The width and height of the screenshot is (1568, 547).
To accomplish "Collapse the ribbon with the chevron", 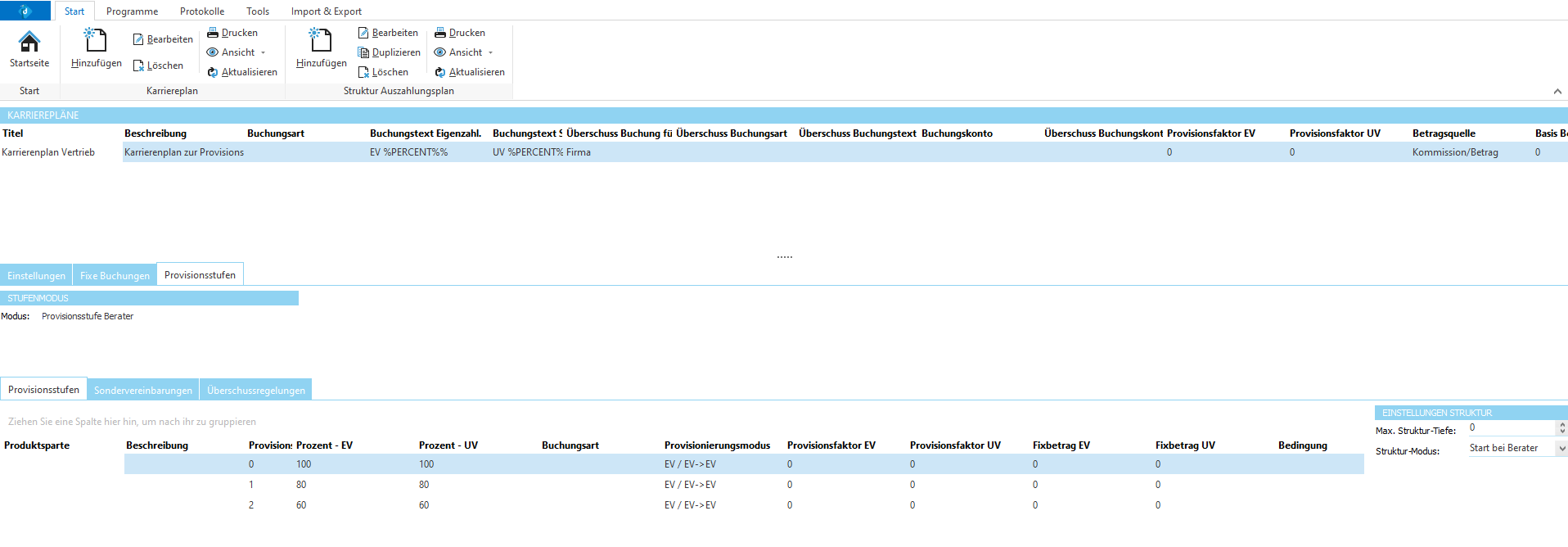I will [x=1557, y=92].
